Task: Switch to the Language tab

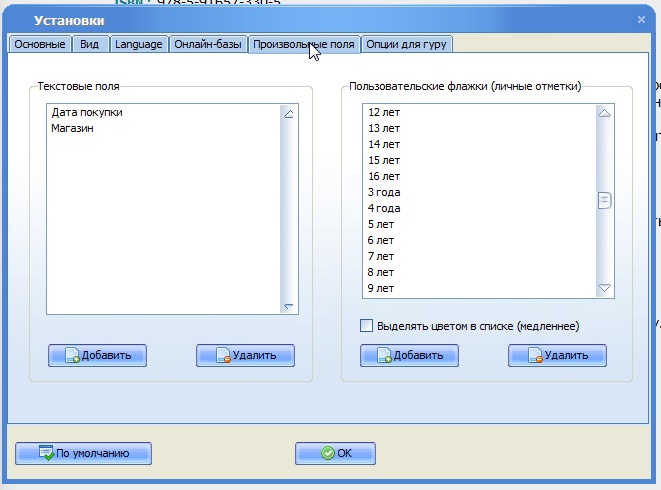Action: coord(138,44)
